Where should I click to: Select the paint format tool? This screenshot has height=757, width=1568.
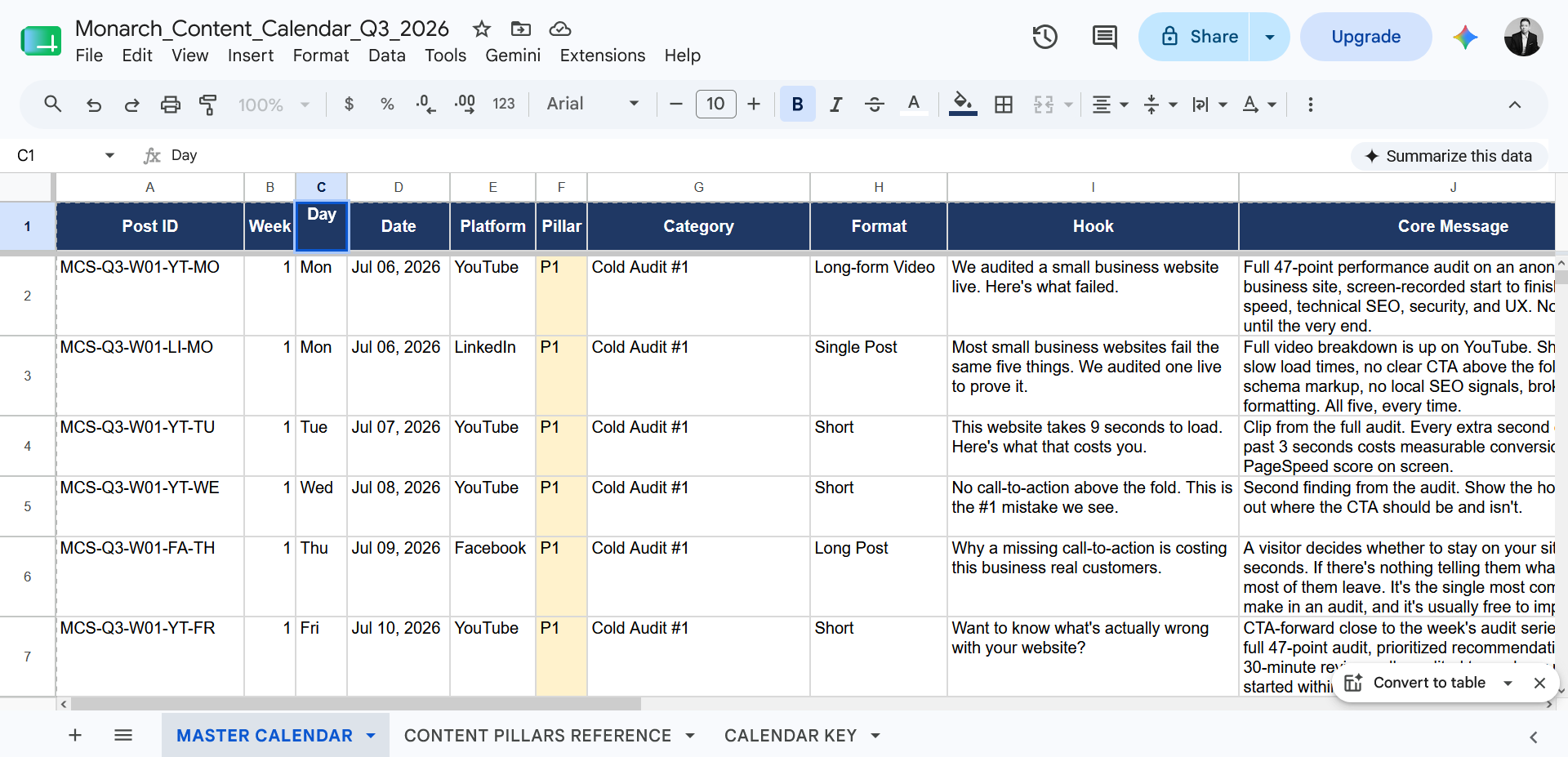coord(208,105)
